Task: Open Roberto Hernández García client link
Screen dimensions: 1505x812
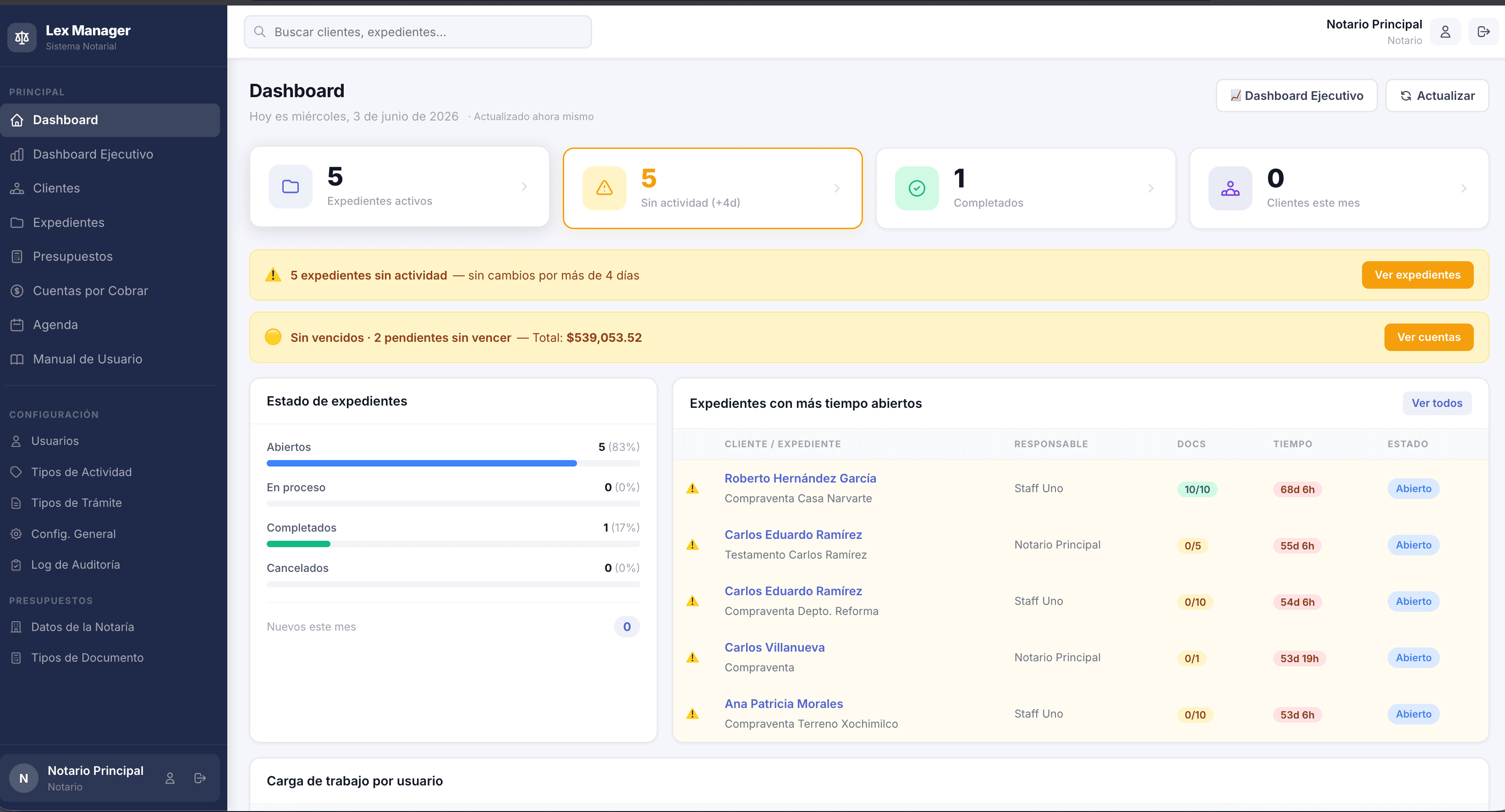Action: coord(800,478)
